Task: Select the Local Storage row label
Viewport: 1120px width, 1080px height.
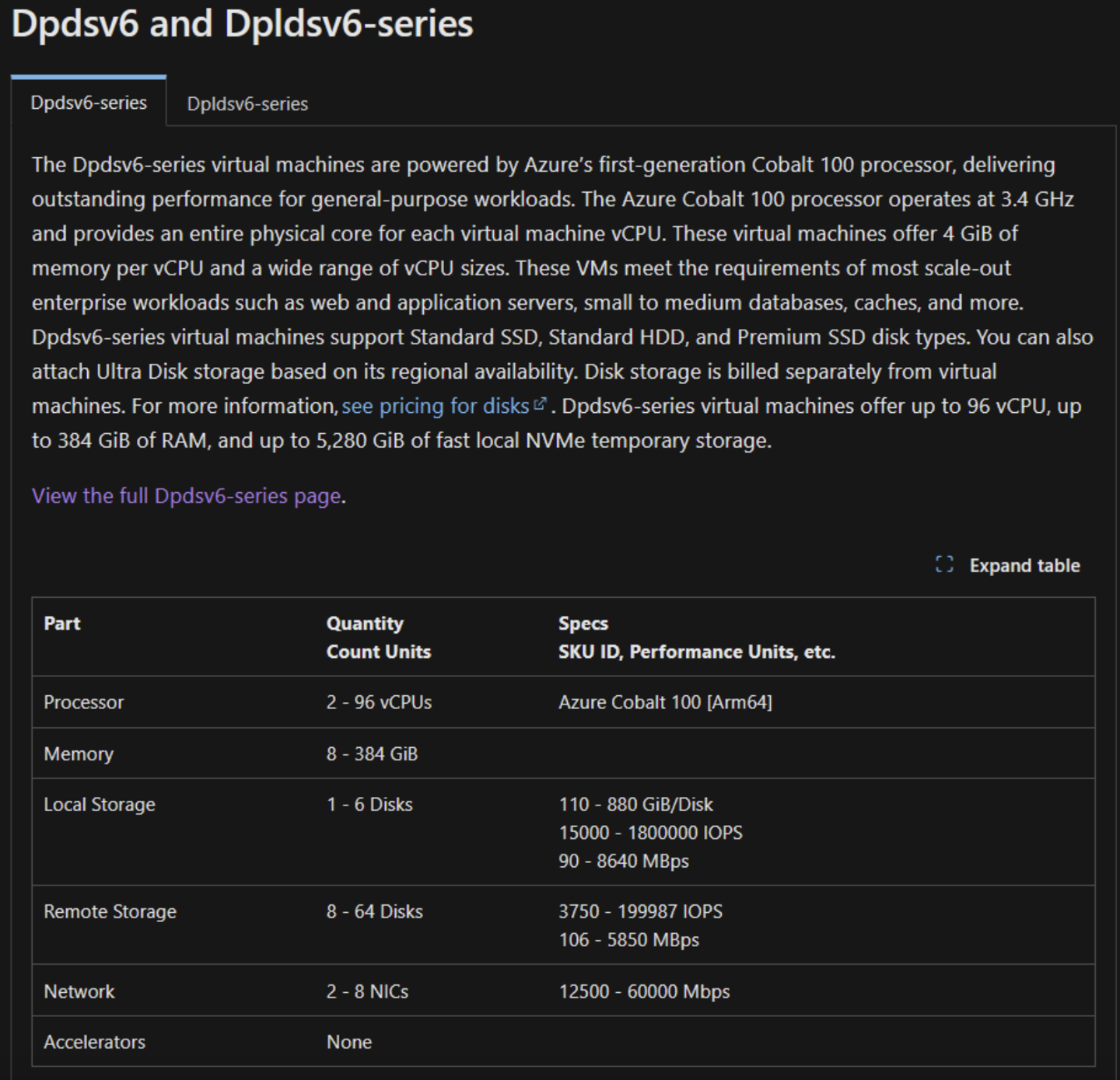Action: click(x=100, y=805)
